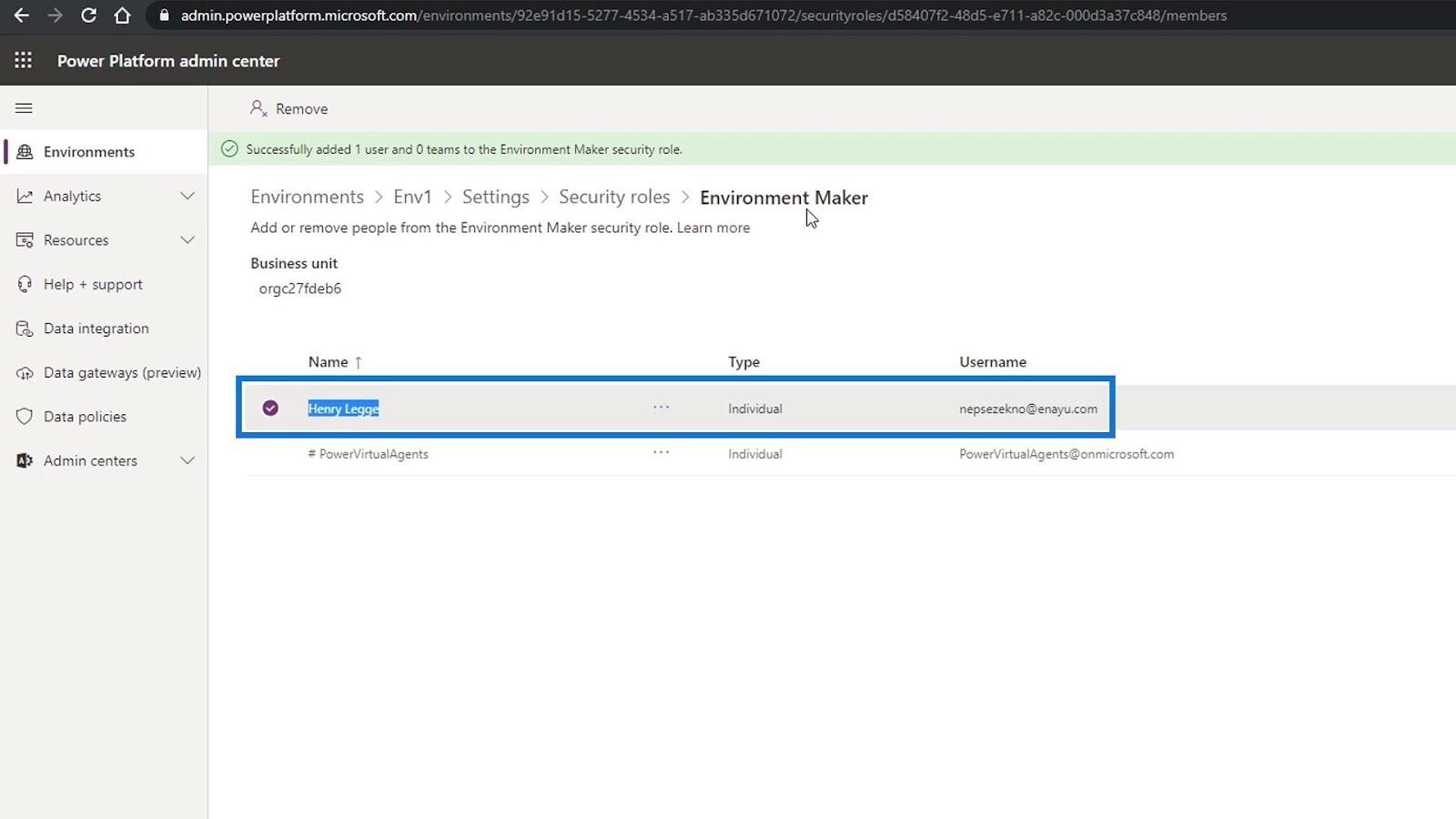Go to Env1 breadcrumb

[x=412, y=197]
